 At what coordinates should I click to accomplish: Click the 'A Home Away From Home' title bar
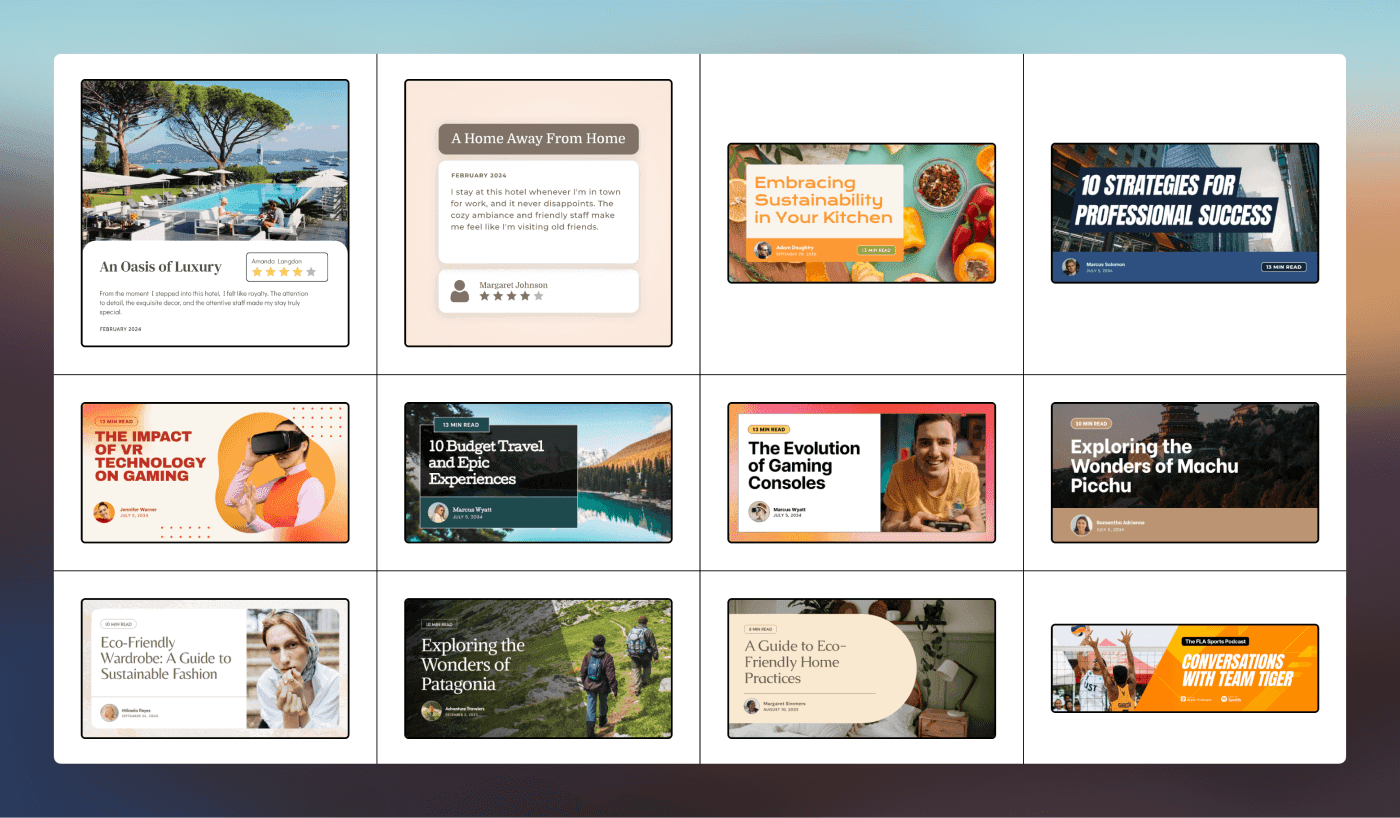538,139
